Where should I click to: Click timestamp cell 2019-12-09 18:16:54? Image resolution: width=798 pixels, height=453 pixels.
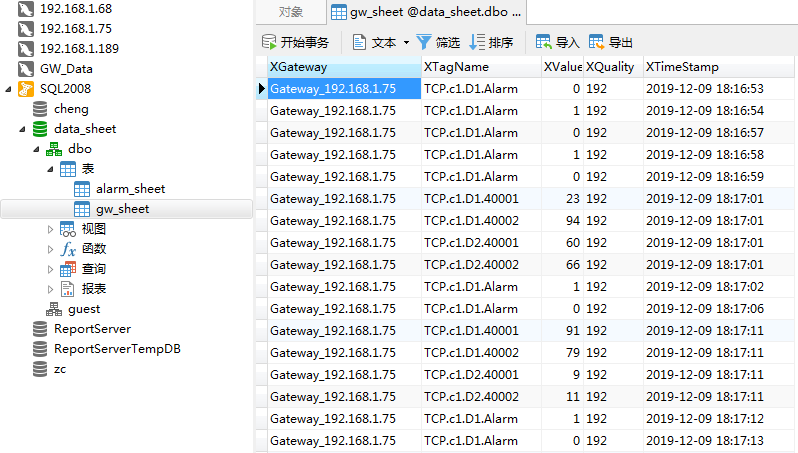tap(719, 110)
